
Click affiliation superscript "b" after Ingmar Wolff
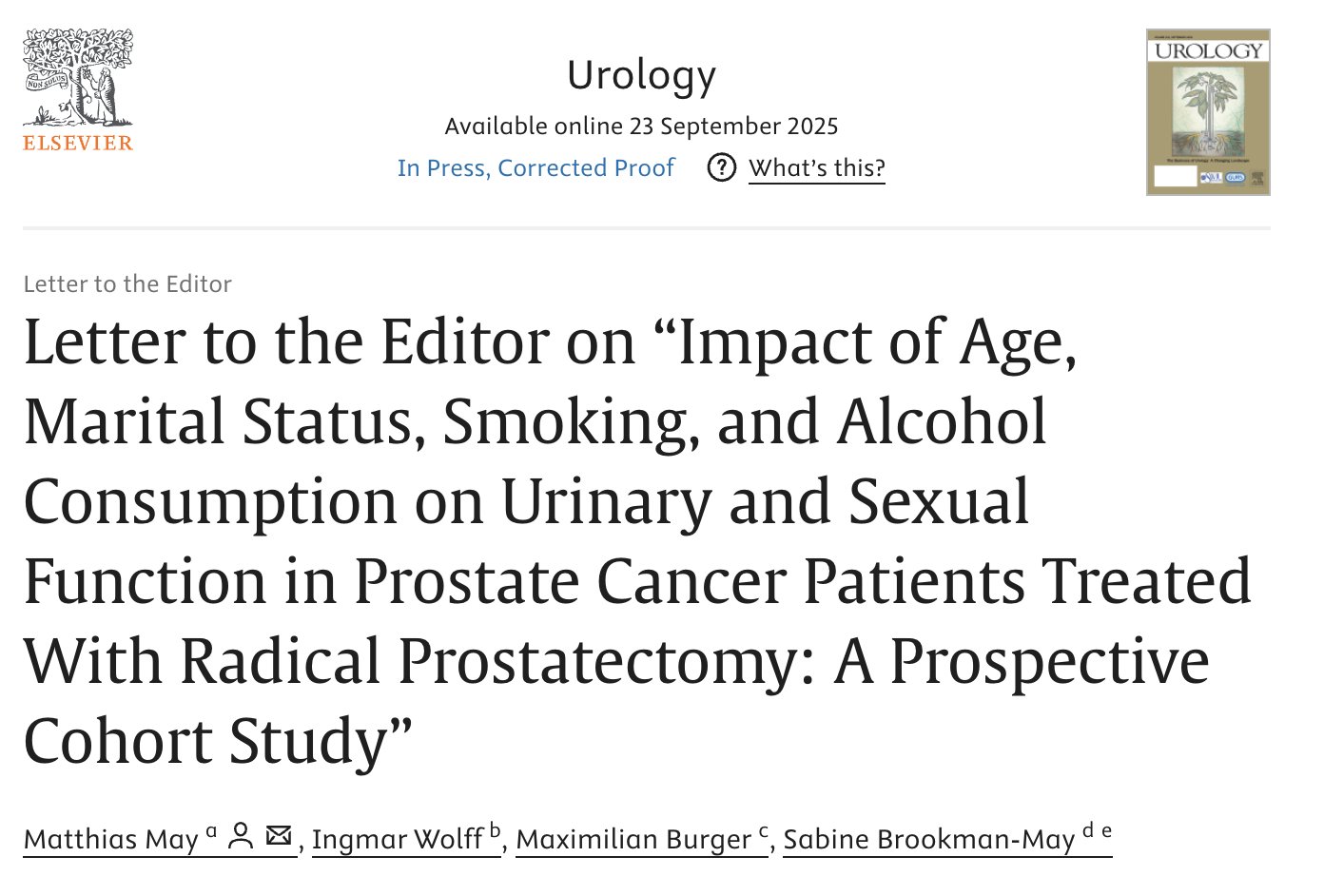495,831
